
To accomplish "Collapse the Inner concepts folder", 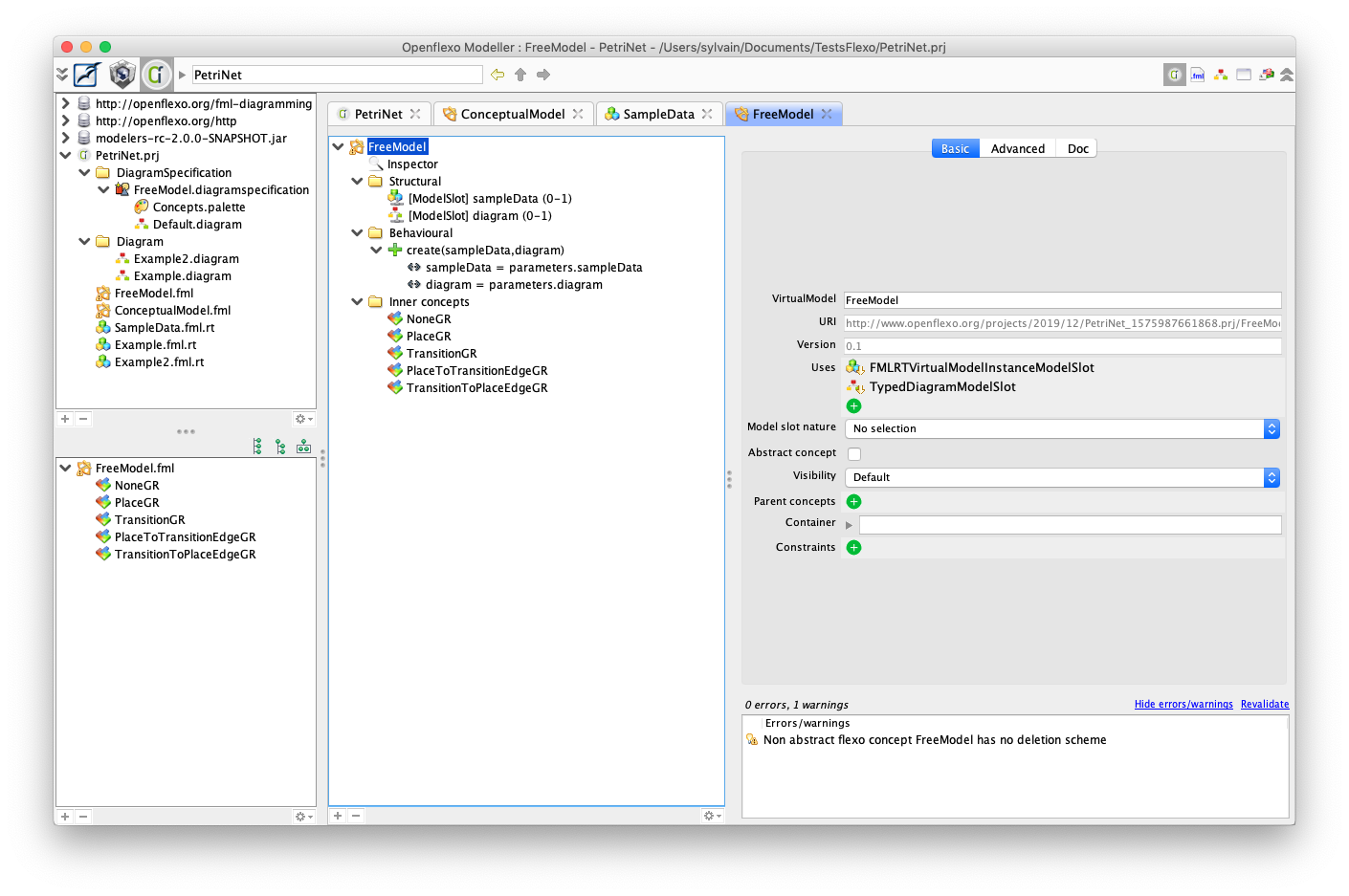I will click(x=357, y=301).
